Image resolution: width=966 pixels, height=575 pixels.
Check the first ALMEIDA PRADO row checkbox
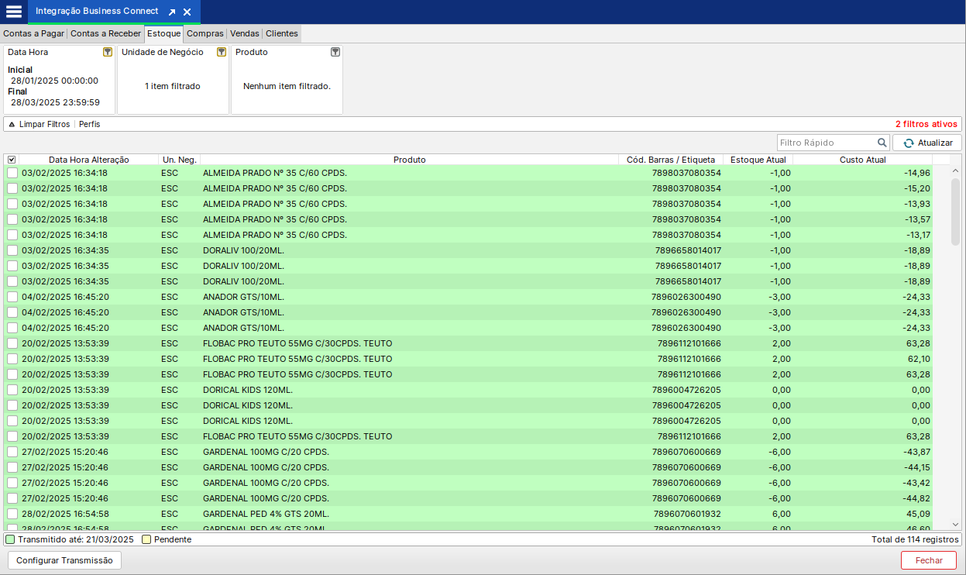[12, 173]
